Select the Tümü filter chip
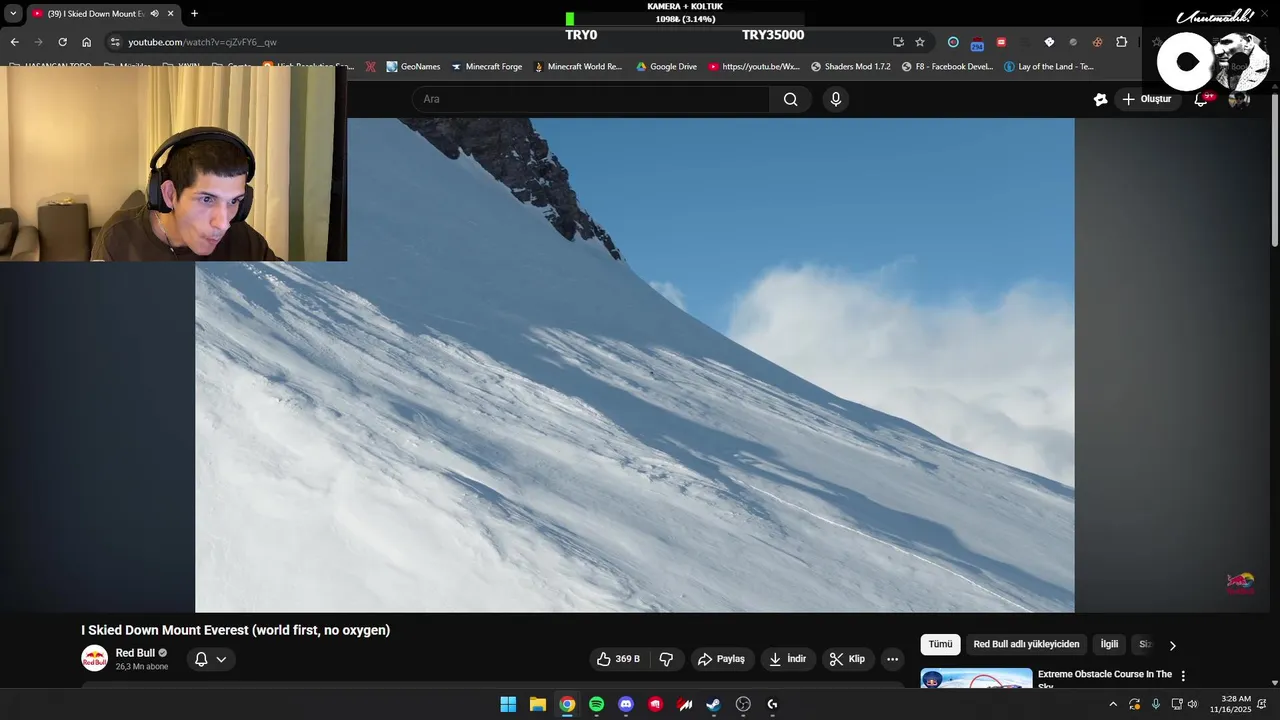 pos(941,645)
